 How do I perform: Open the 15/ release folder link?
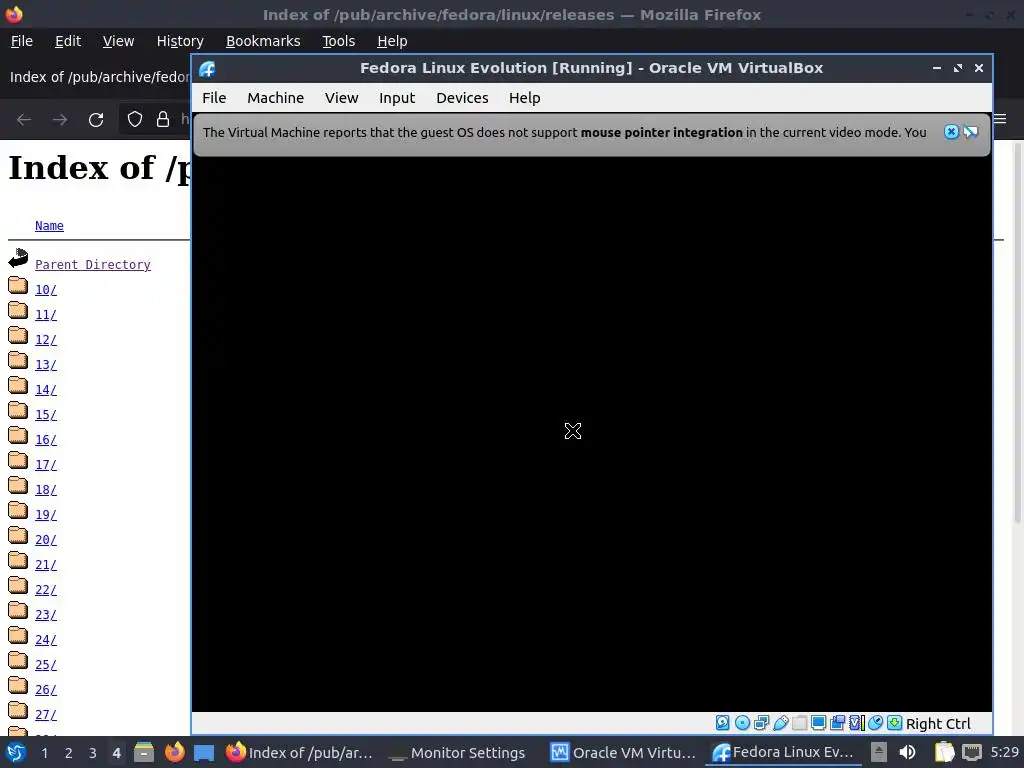[46, 415]
